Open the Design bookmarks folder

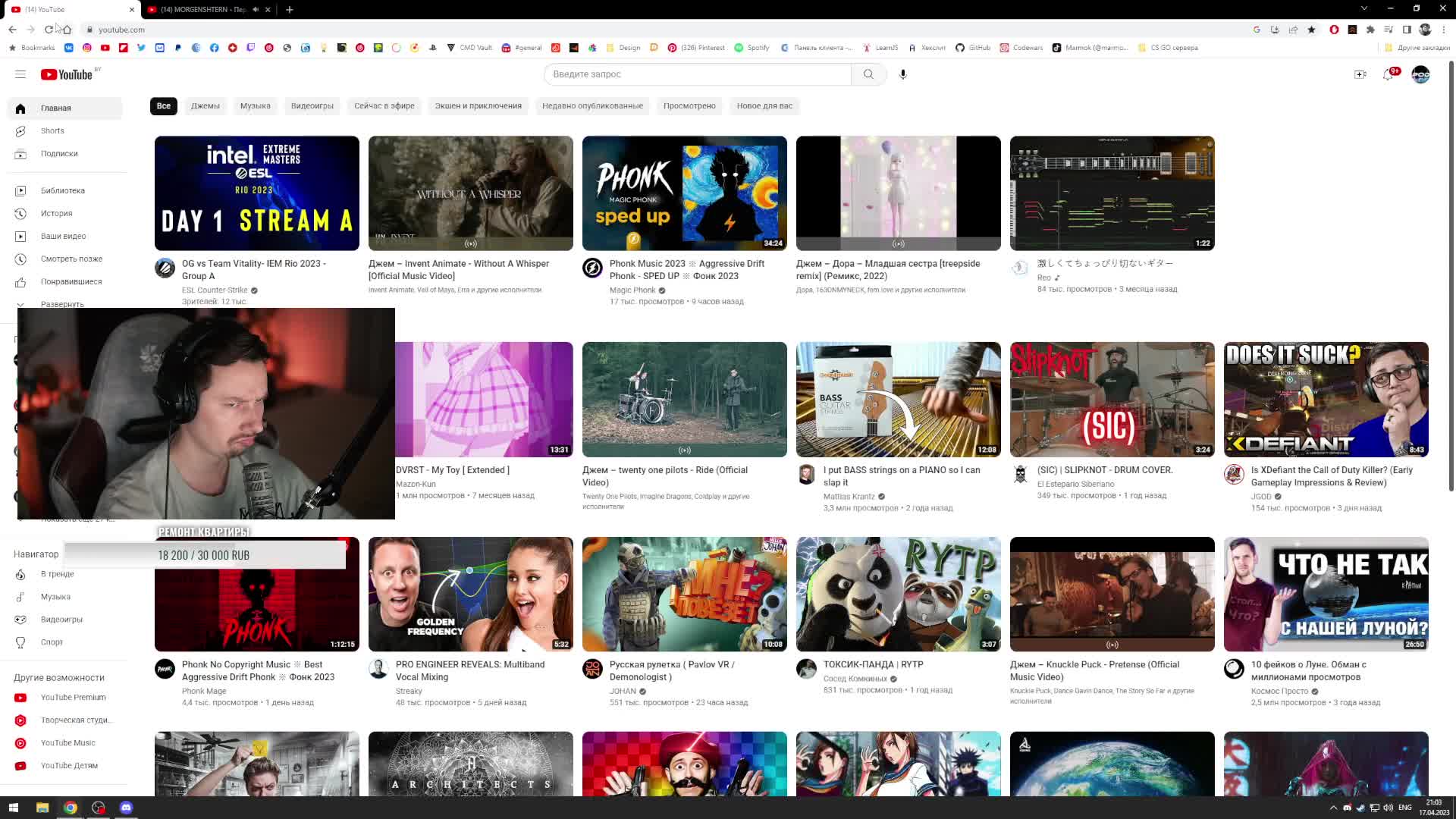point(623,48)
